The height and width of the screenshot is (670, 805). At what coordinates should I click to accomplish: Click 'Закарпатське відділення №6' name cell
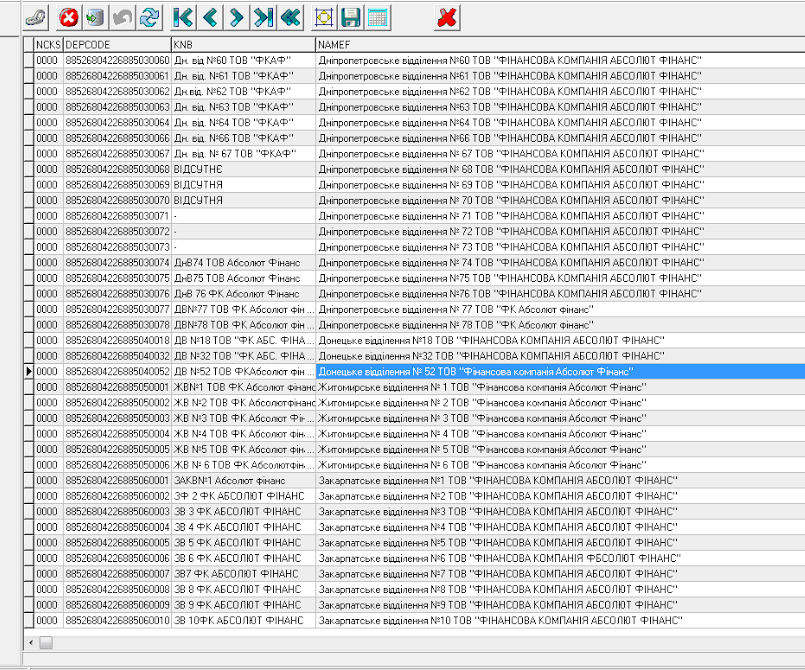click(560, 558)
